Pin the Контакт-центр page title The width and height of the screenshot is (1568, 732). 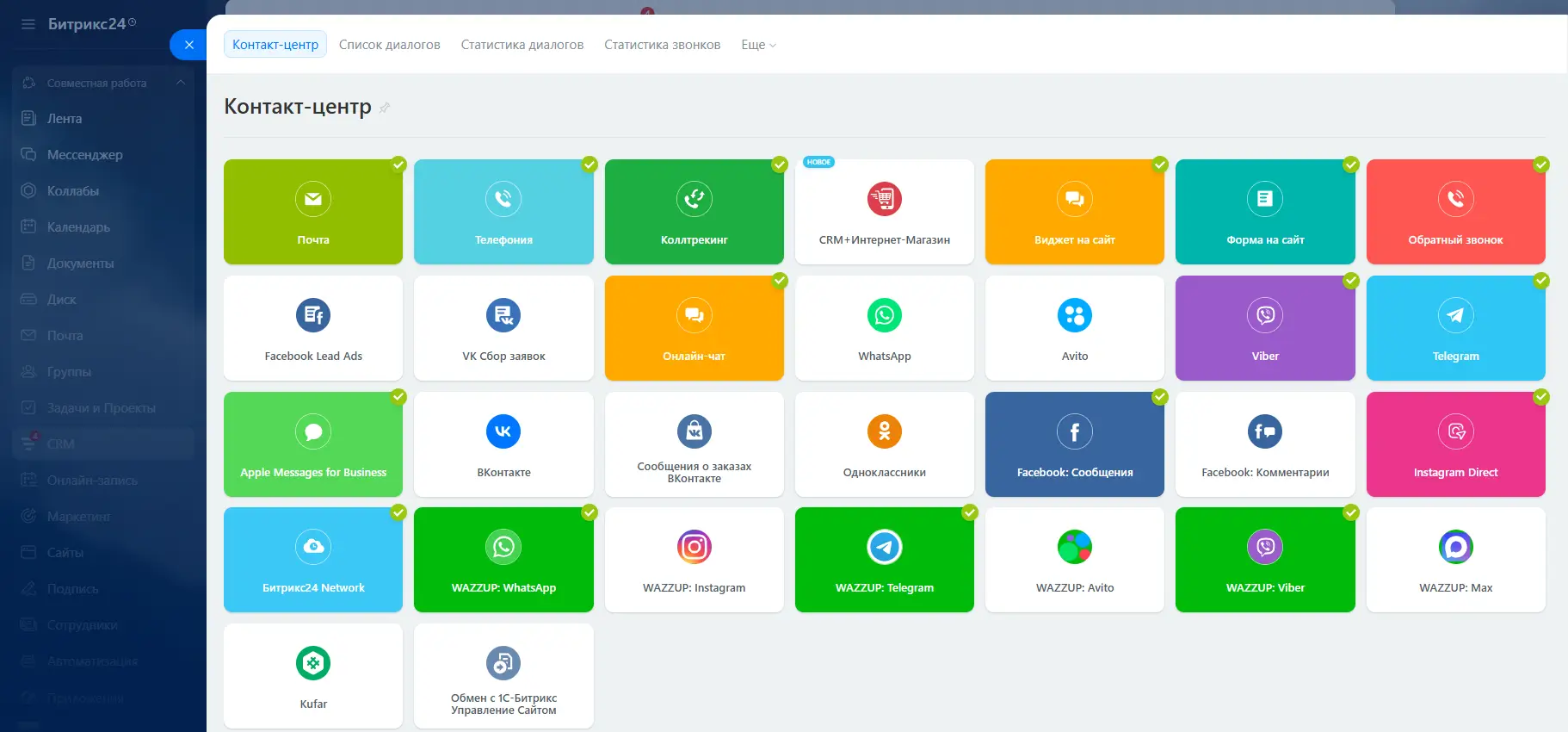(x=385, y=108)
